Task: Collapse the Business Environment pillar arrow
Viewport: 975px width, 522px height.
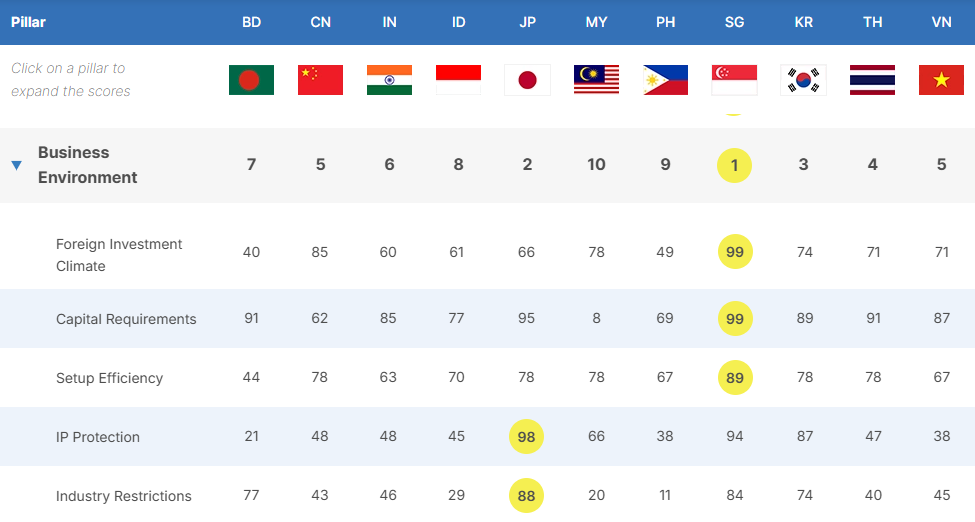Action: [x=16, y=166]
